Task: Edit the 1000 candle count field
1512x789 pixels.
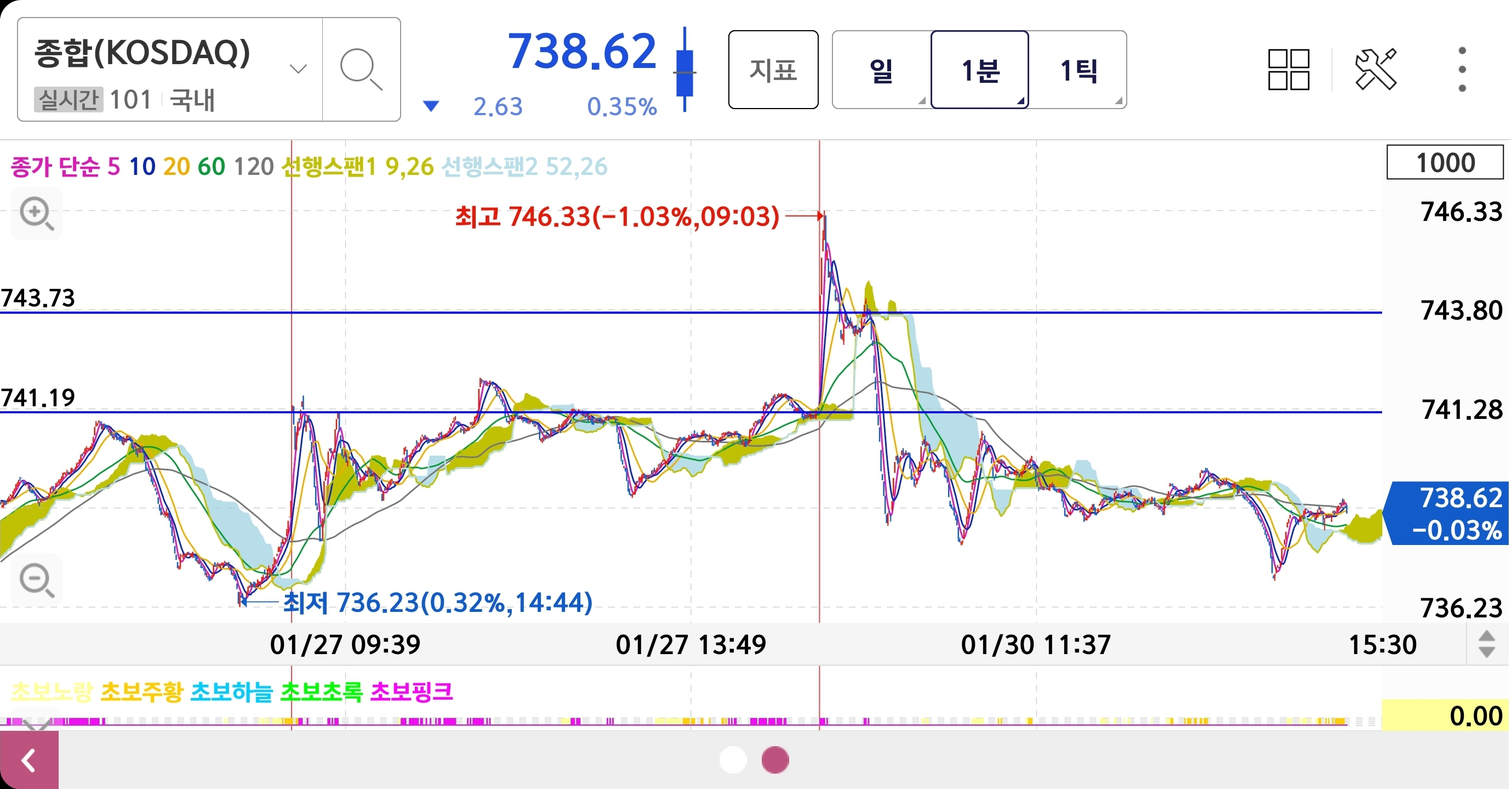Action: click(x=1445, y=163)
